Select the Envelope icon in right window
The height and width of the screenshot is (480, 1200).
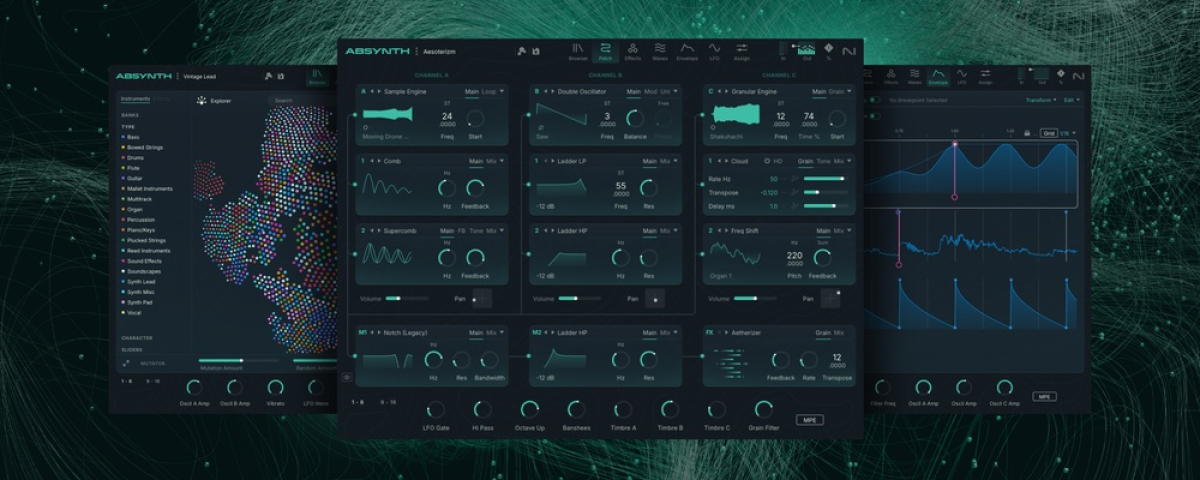pyautogui.click(x=938, y=76)
